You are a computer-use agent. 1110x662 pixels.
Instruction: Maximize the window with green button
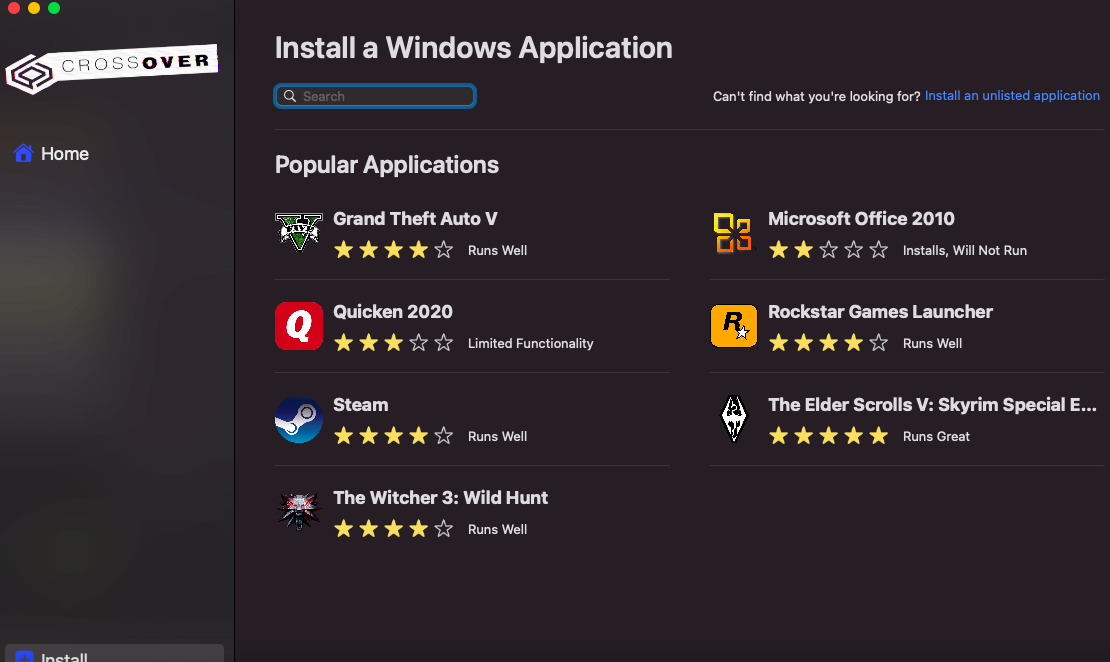click(x=54, y=8)
